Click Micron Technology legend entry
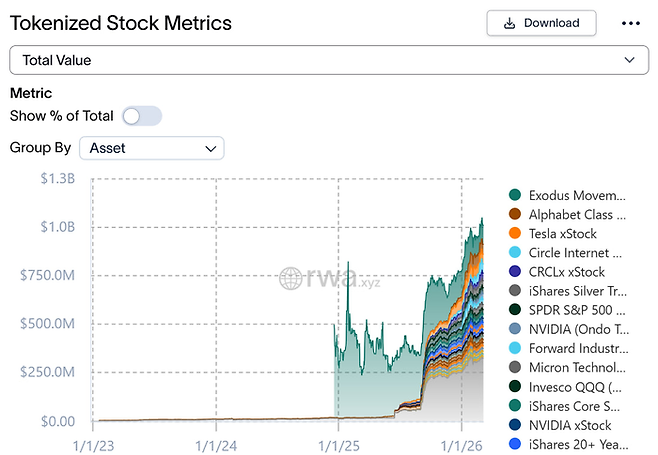 (x=576, y=367)
